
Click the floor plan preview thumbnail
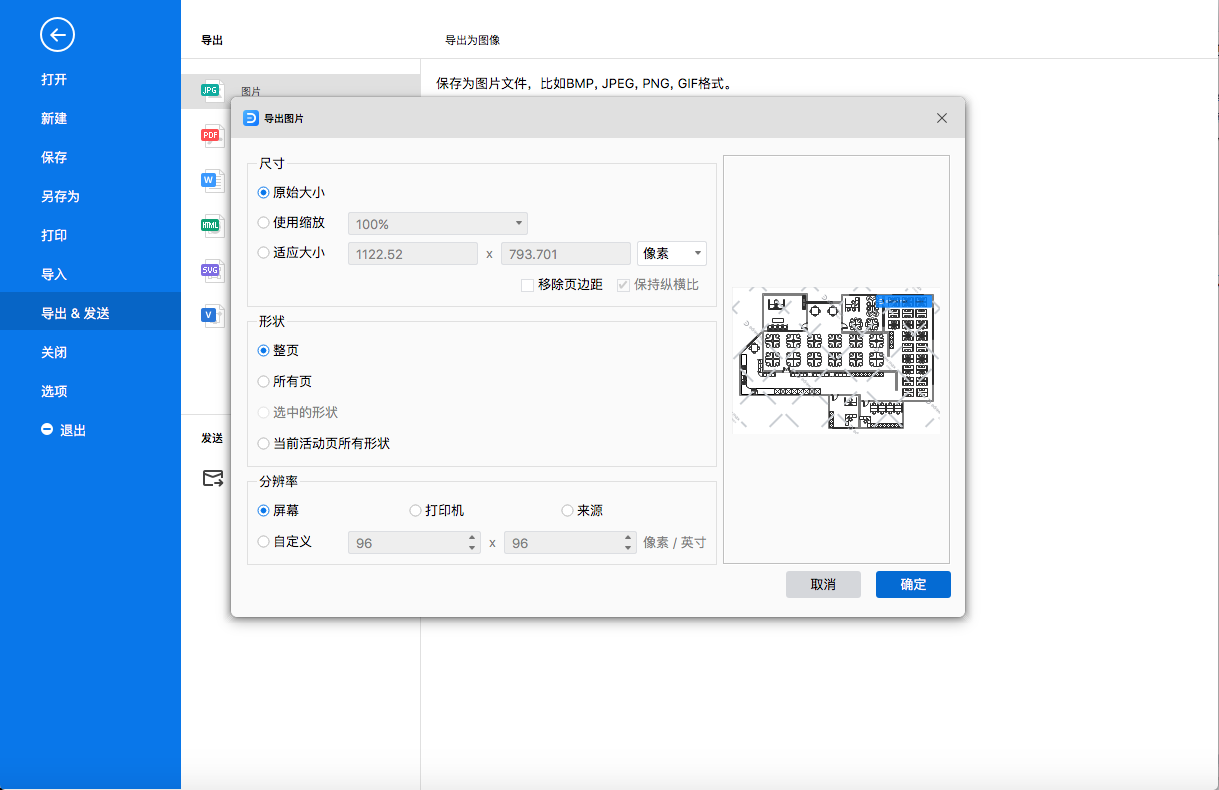(836, 360)
